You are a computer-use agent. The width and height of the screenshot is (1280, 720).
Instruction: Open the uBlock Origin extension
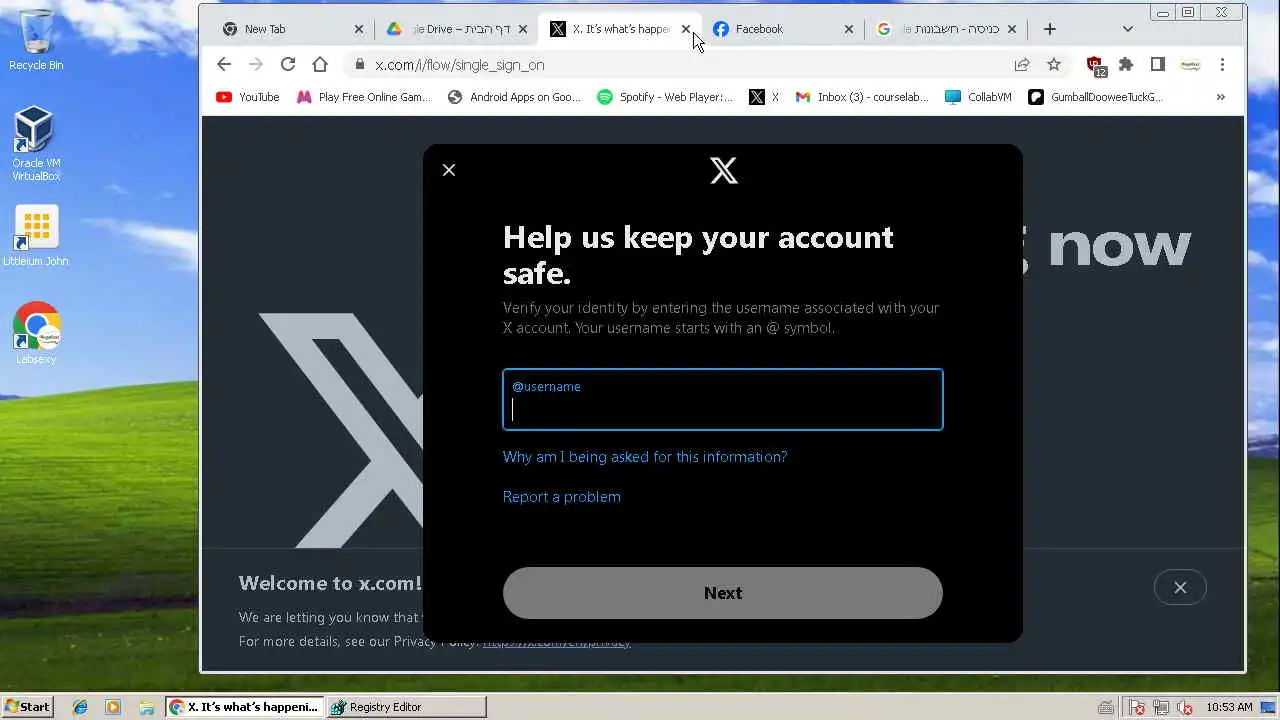coord(1096,65)
